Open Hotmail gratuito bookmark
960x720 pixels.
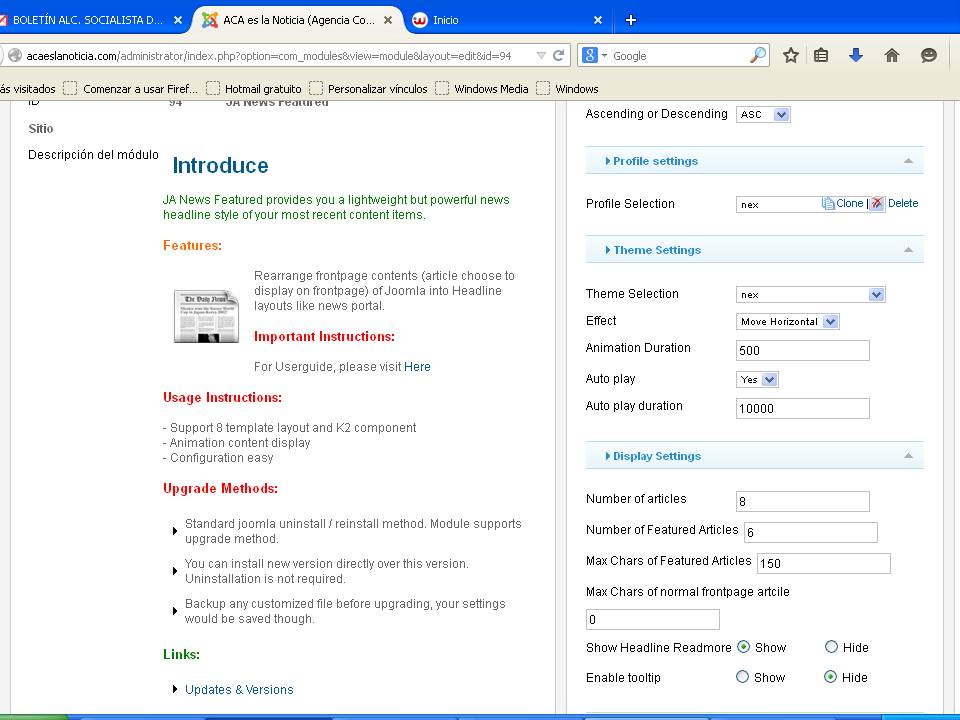coord(254,89)
